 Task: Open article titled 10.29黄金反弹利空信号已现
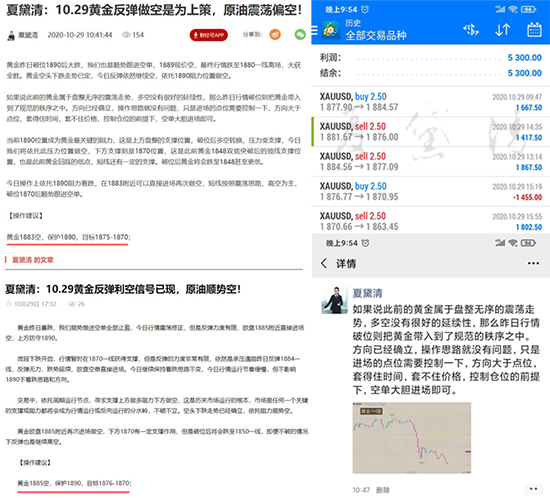(x=123, y=289)
